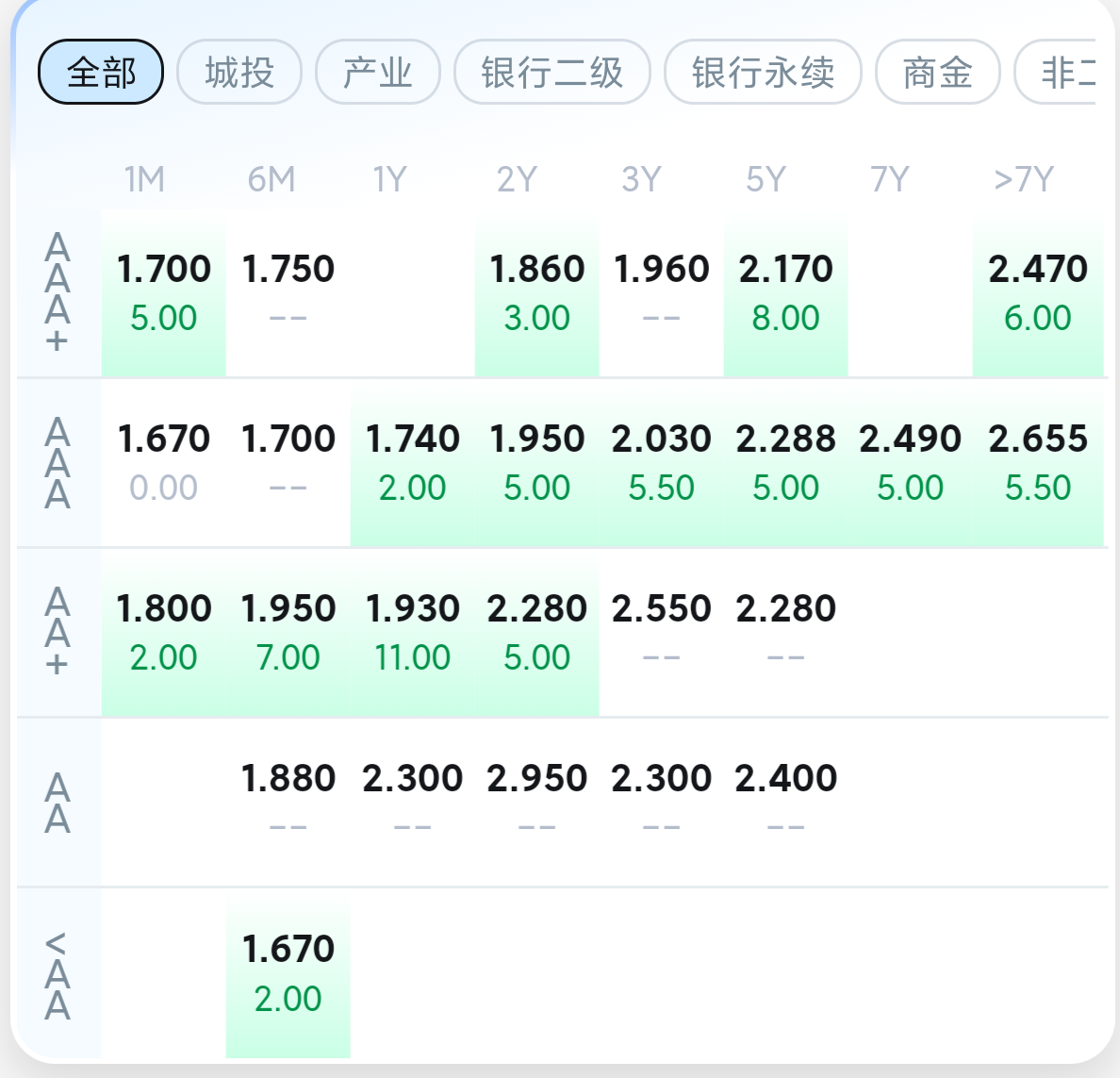The width and height of the screenshot is (1120, 1078).
Task: Select the AA+ 1Y cell with 11.00 change
Action: coord(412,632)
